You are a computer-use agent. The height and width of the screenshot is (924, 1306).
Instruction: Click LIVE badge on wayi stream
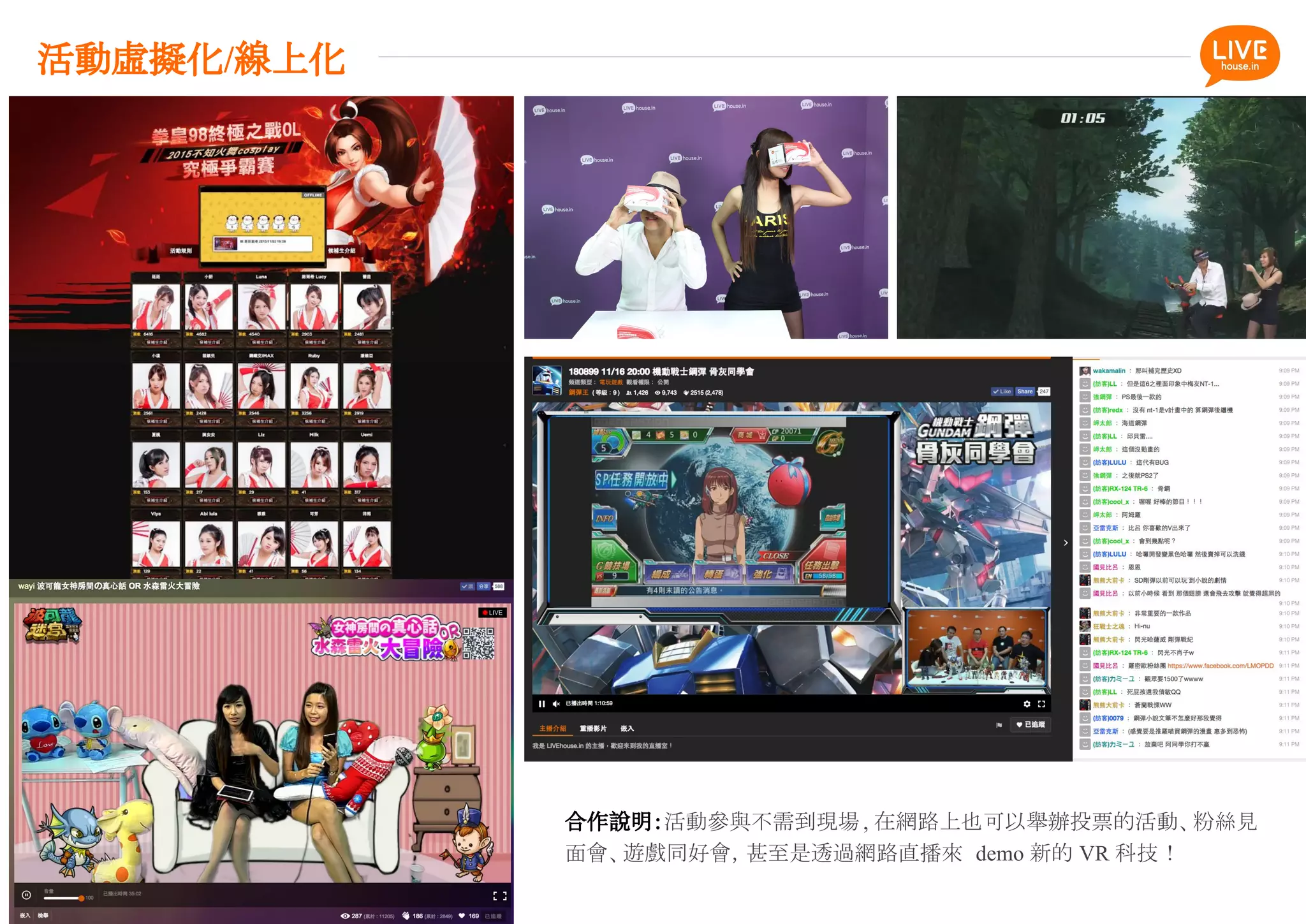click(492, 613)
